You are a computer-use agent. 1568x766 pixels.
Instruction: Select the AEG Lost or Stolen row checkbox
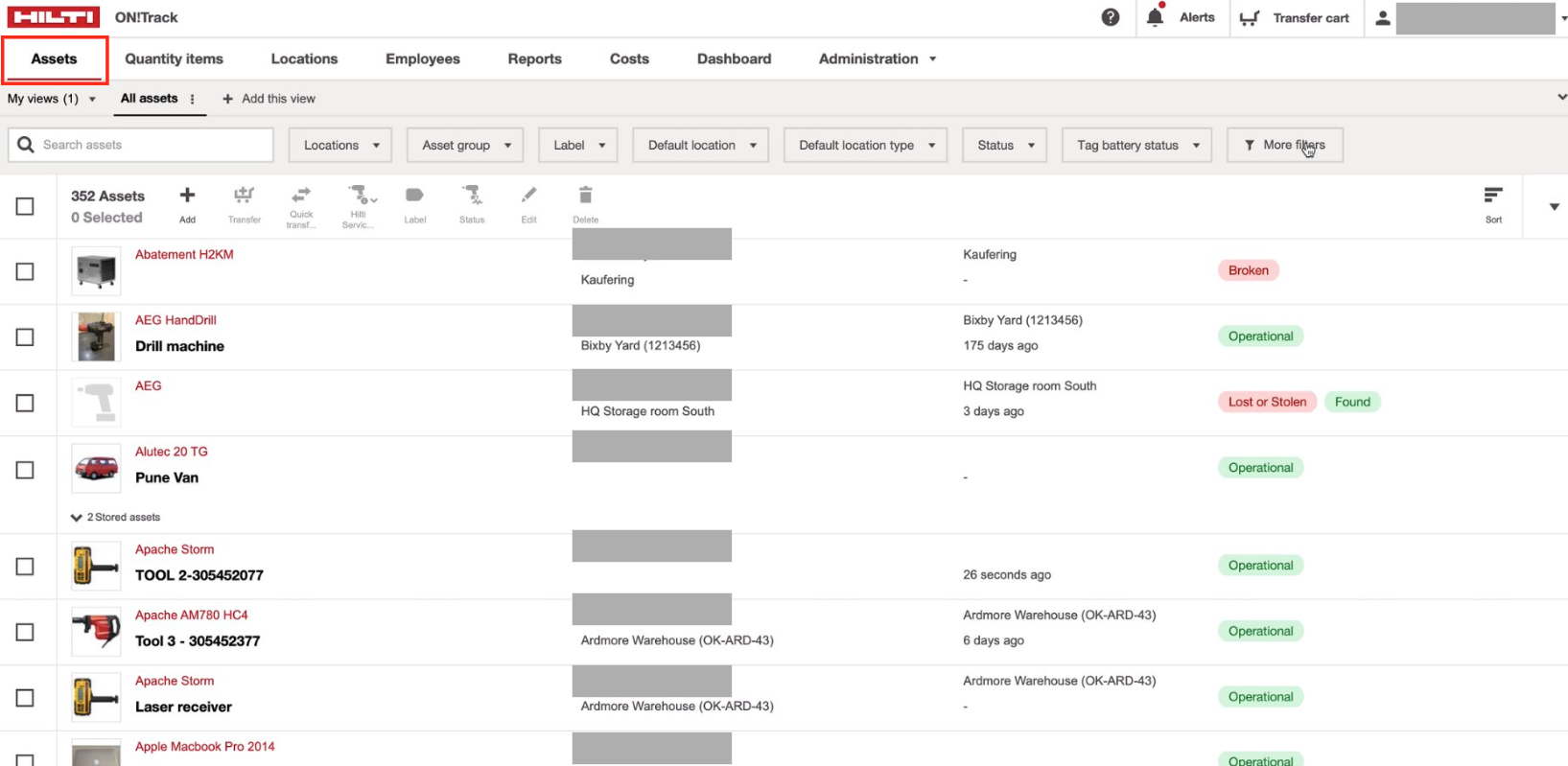25,403
